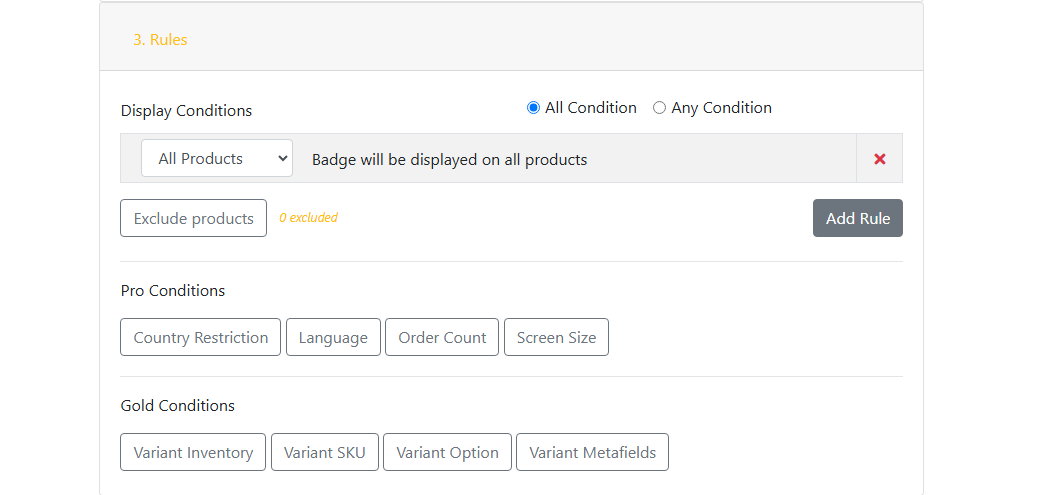Select the Any Condition radio button
The image size is (1045, 495).
click(660, 108)
